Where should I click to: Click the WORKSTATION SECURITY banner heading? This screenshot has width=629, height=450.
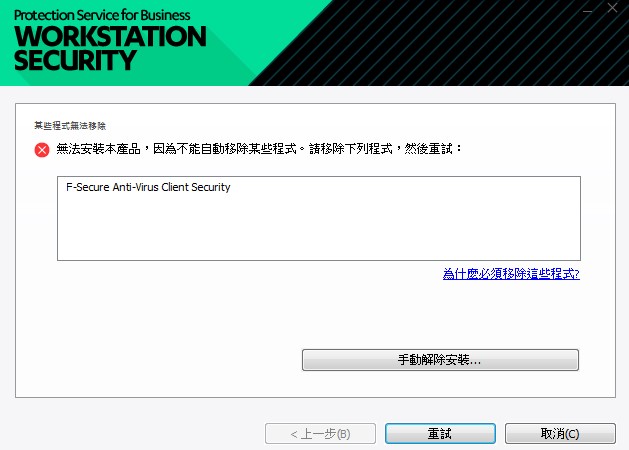click(110, 48)
